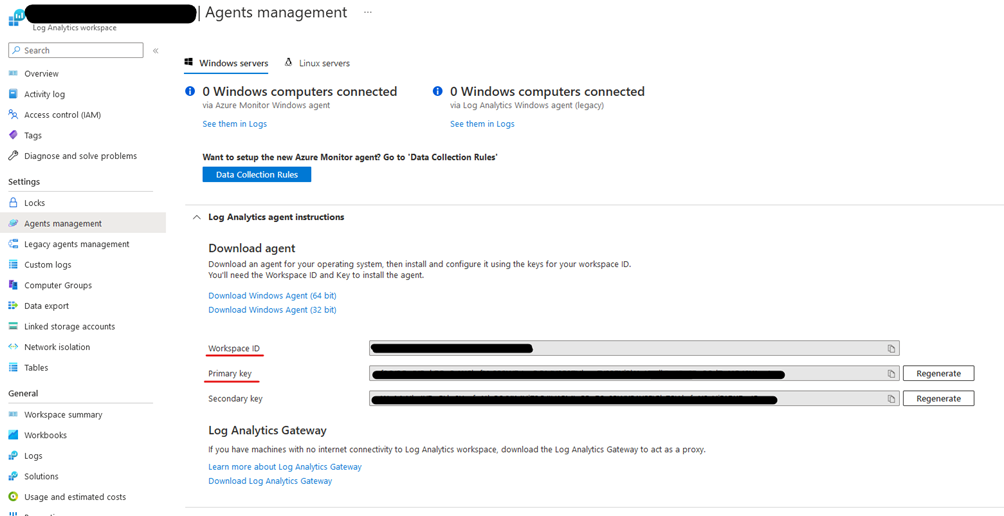The height and width of the screenshot is (516, 1004).
Task: Click the Custom logs icon
Action: click(13, 264)
